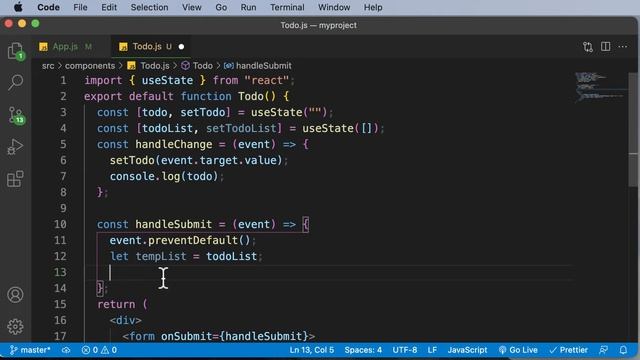Click the Todo.js breadcrumb
Screen dimensions: 640x360
[149, 66]
